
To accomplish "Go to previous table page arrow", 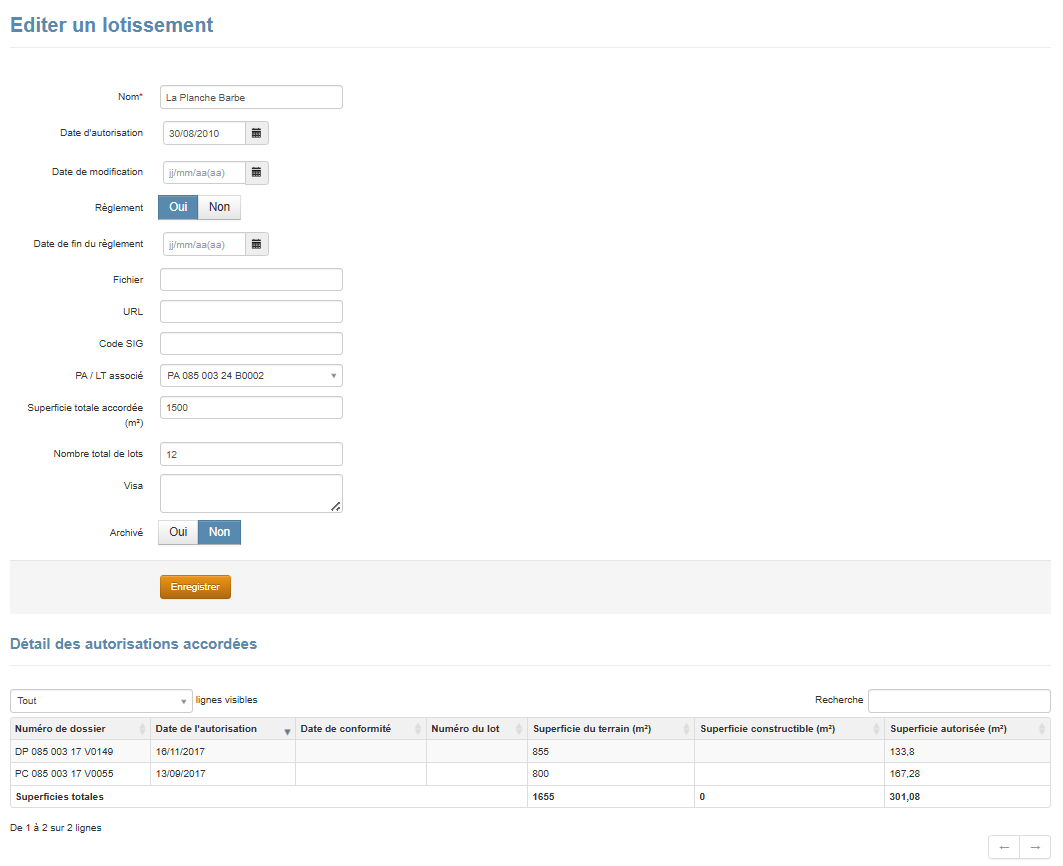I will pos(1004,847).
